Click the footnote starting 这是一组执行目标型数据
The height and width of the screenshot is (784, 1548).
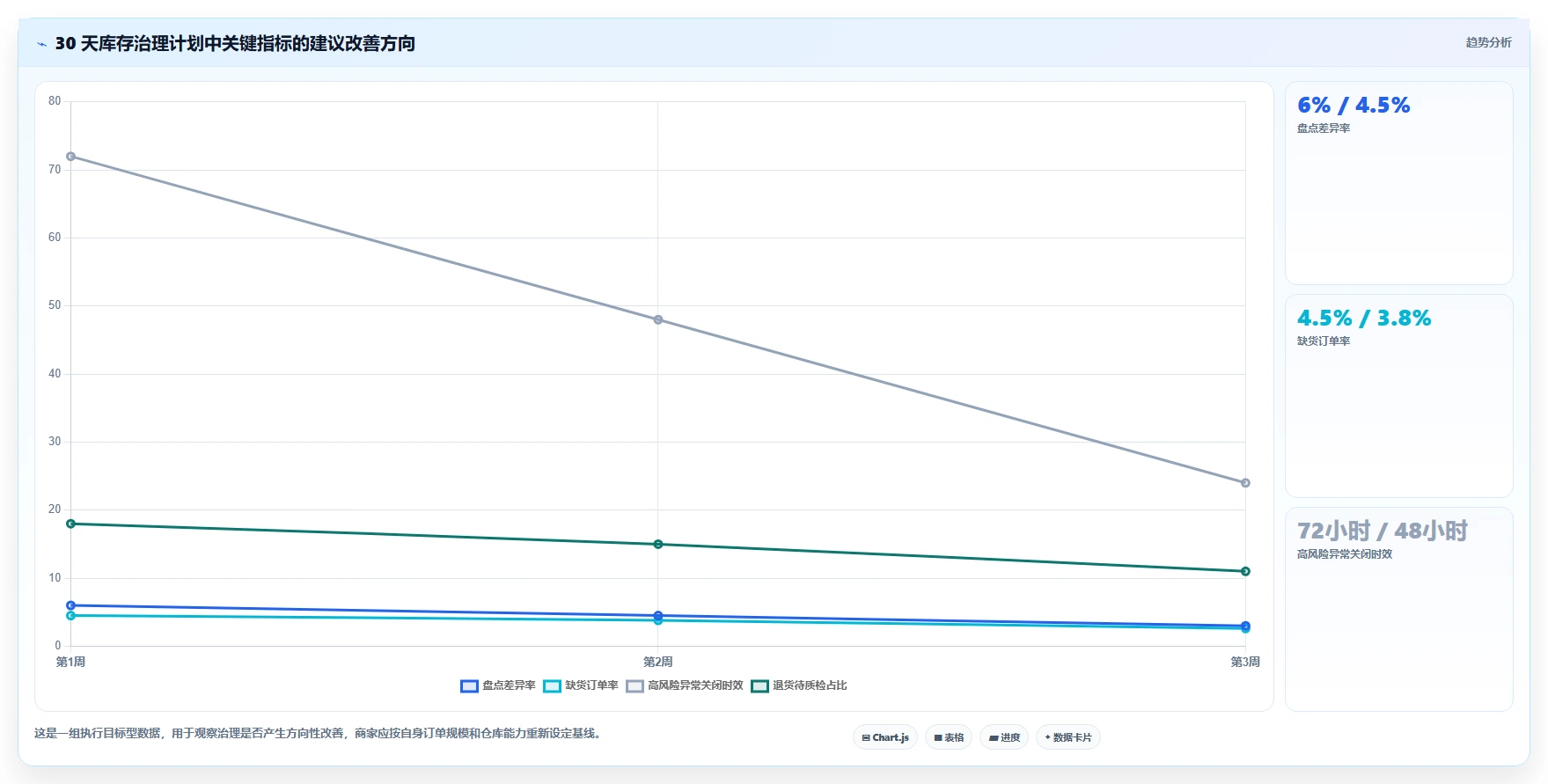pos(319,734)
